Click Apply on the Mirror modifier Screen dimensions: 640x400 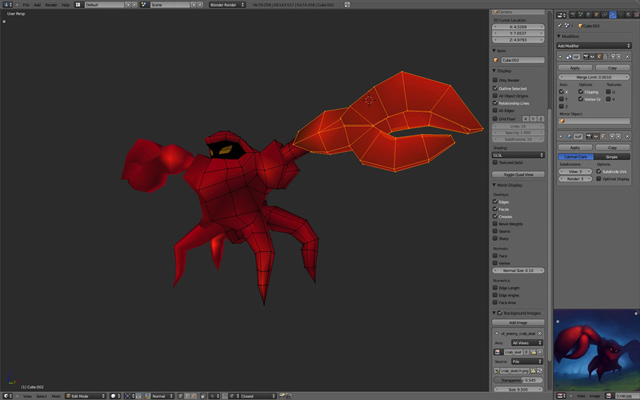575,67
